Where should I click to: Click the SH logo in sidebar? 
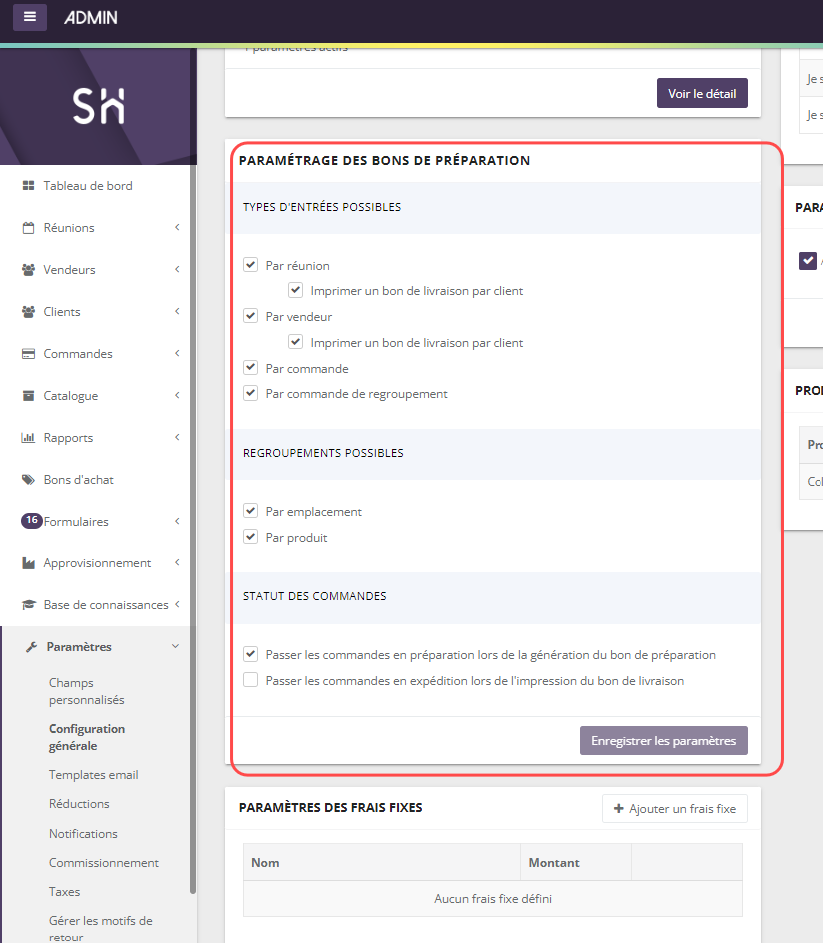coord(98,106)
